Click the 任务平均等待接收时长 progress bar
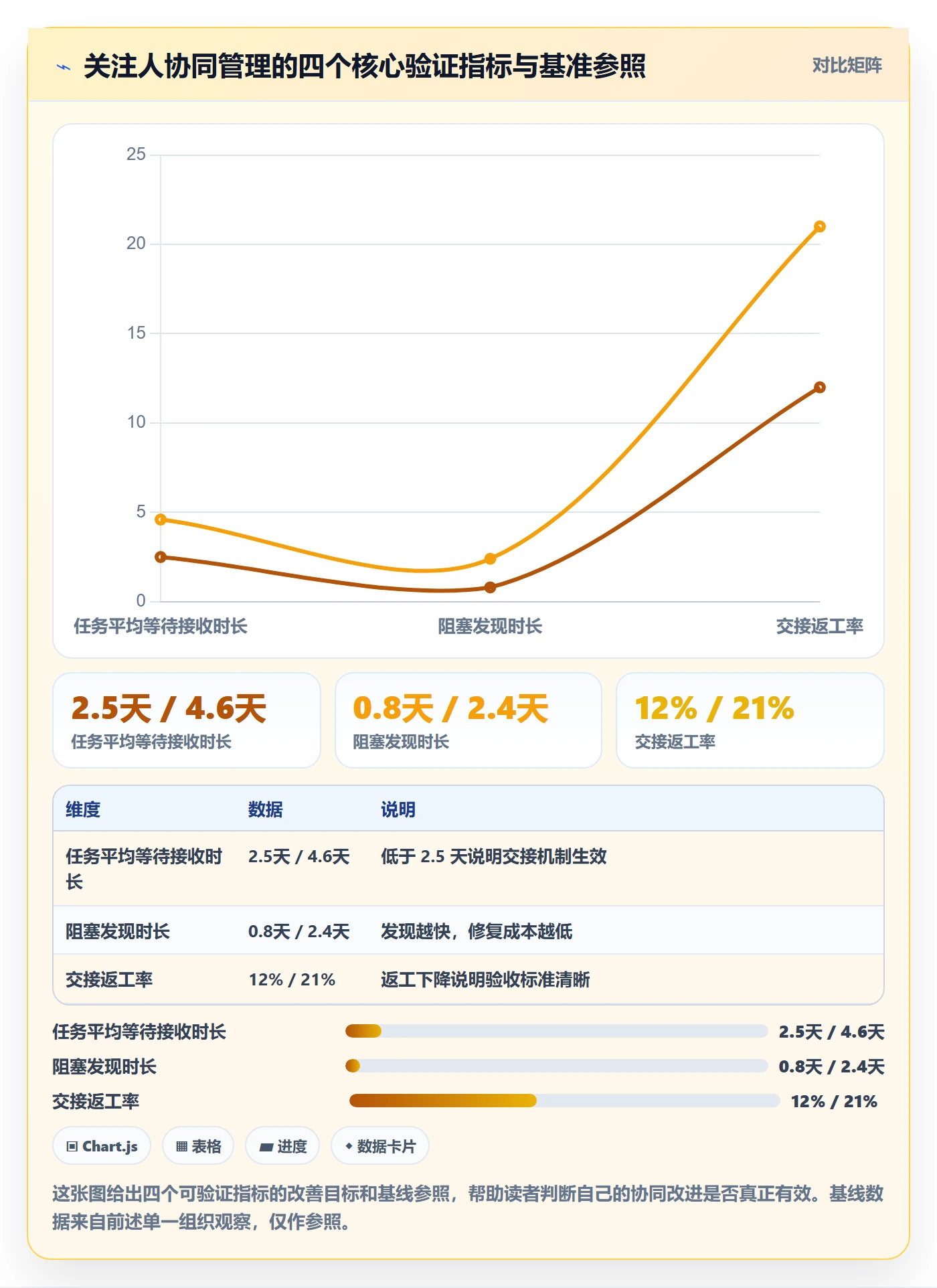 [556, 1031]
